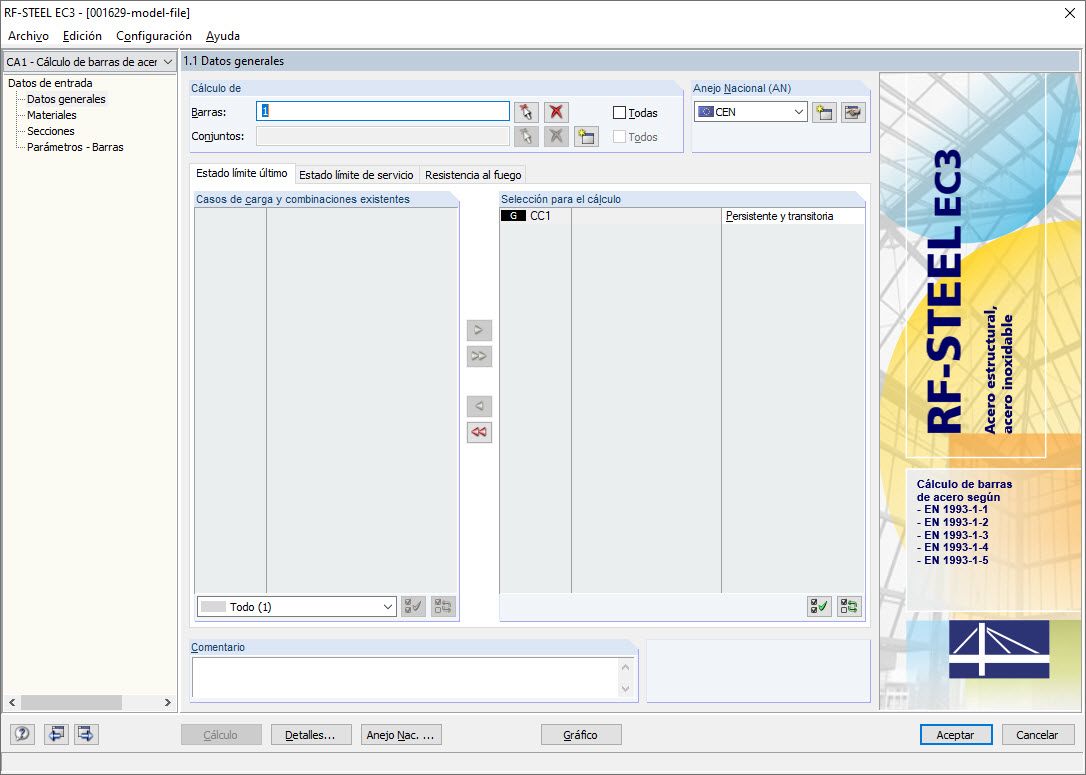Select all in existing load cases list
Viewport: 1086px width, 775px height.
click(x=413, y=607)
